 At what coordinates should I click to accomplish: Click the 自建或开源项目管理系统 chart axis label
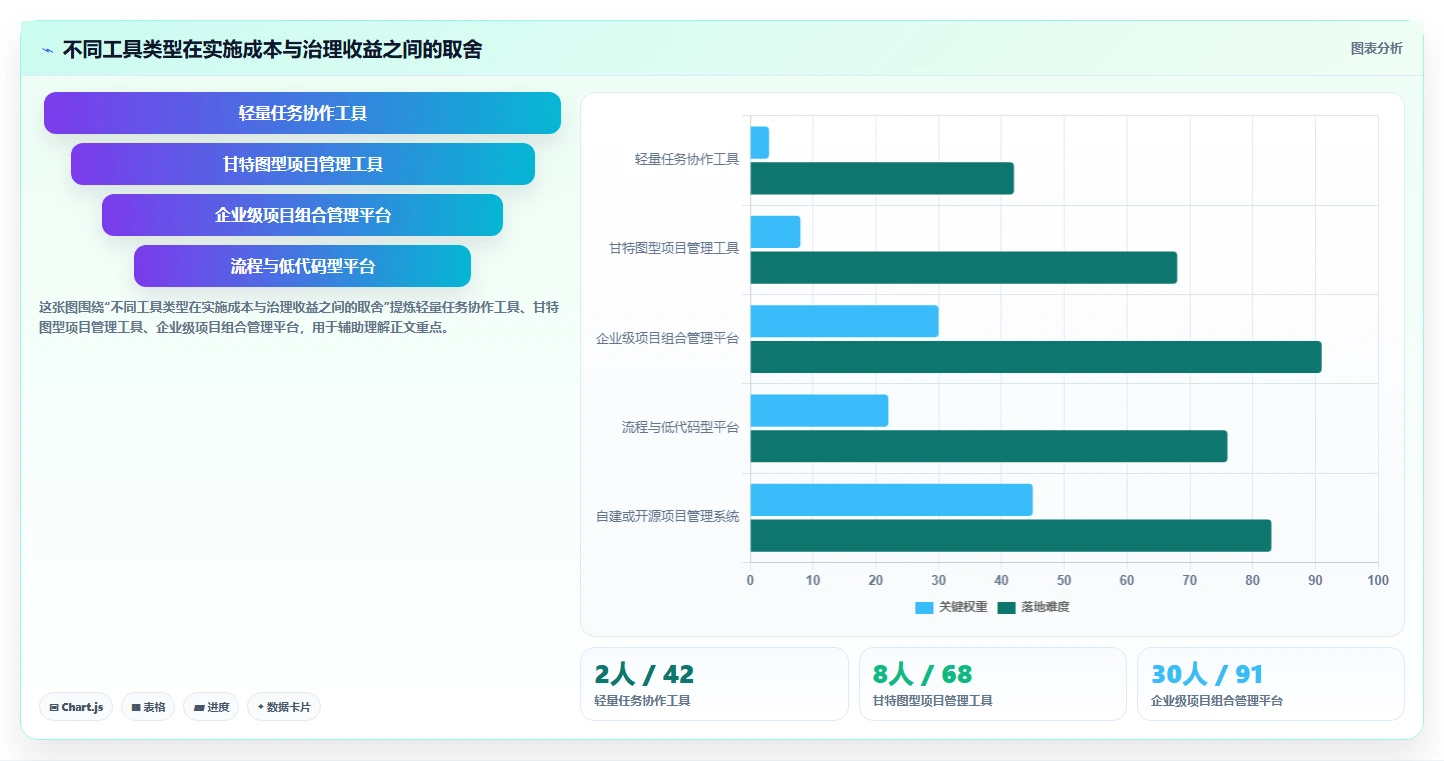point(668,516)
